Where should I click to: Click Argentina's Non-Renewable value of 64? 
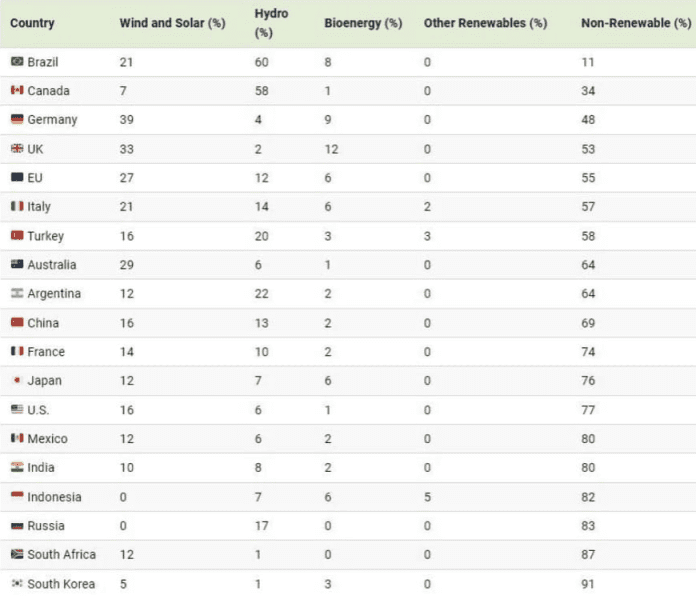tap(588, 294)
